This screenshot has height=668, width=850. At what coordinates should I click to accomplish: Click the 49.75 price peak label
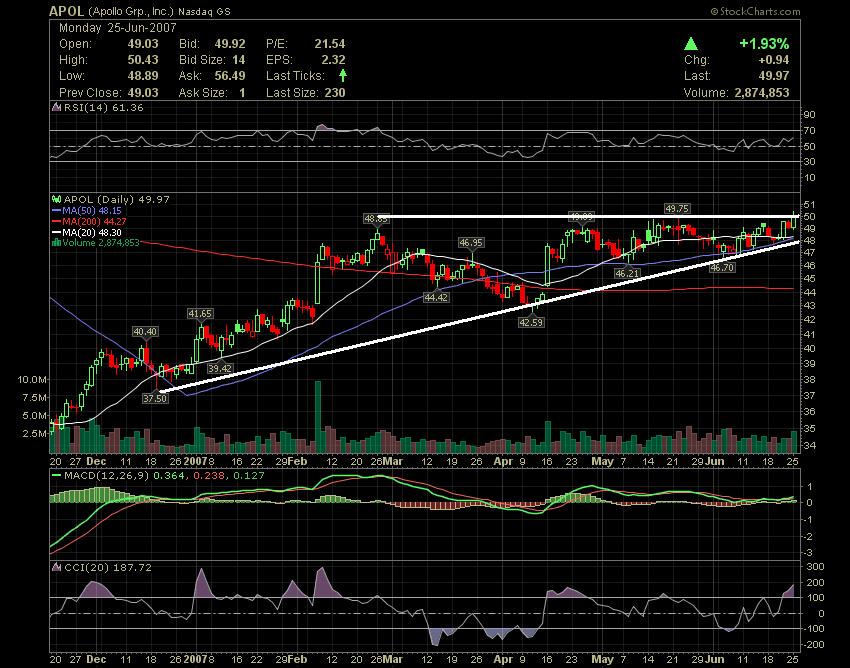[x=678, y=209]
